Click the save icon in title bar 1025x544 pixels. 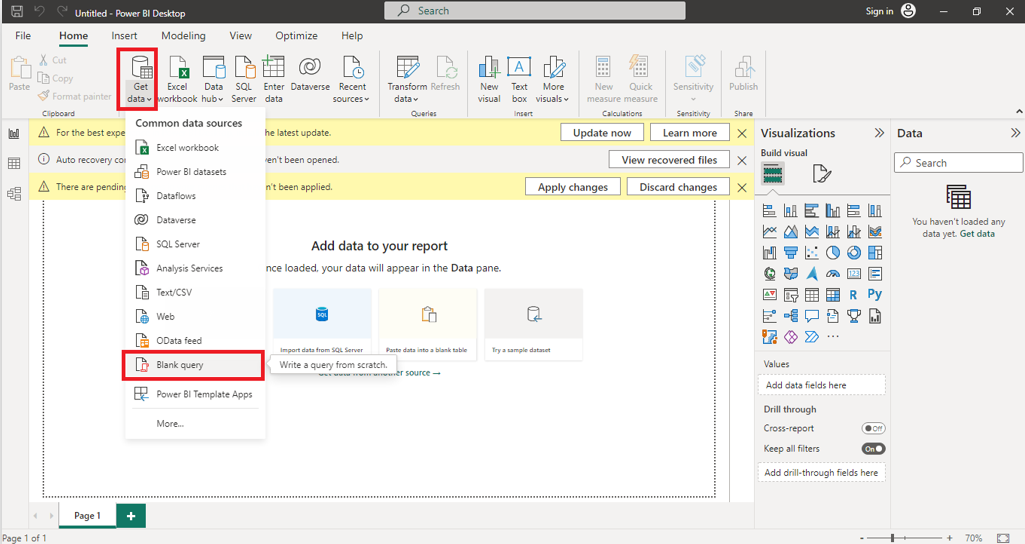pyautogui.click(x=17, y=11)
